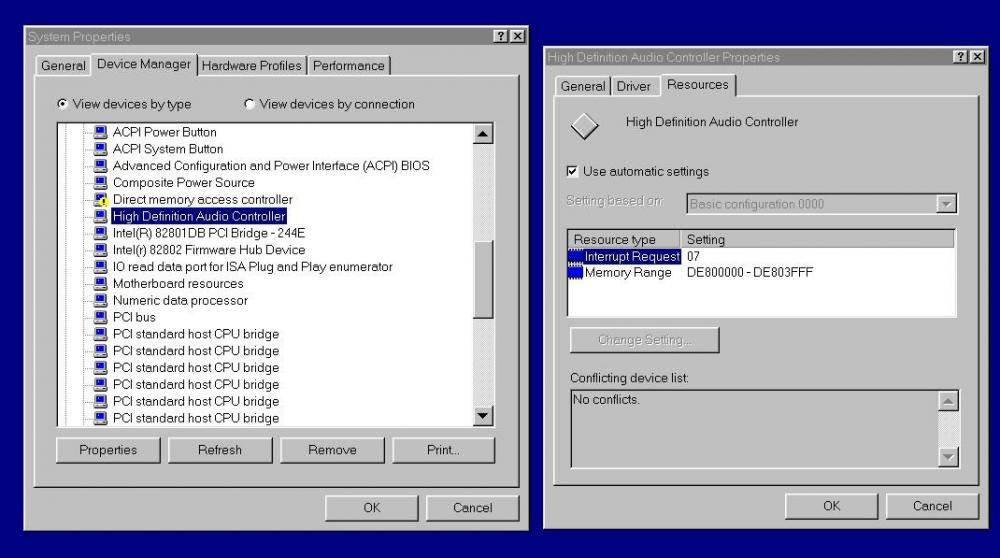Screen dimensions: 1000x558
Task: Click icon for Intel(r) 82802 Firmware Hub Device
Action: click(100, 250)
